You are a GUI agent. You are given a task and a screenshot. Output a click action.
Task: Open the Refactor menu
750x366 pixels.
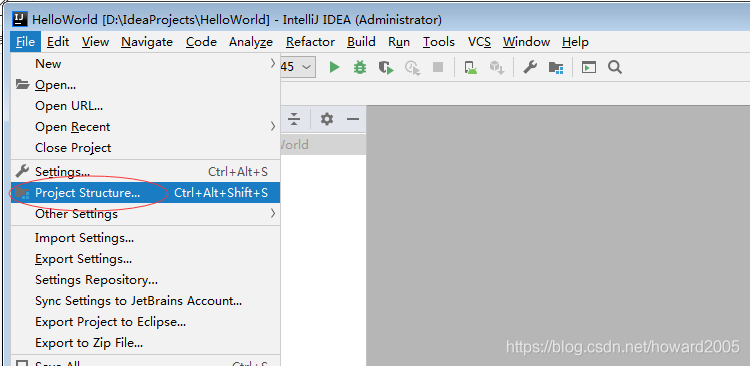tap(310, 42)
